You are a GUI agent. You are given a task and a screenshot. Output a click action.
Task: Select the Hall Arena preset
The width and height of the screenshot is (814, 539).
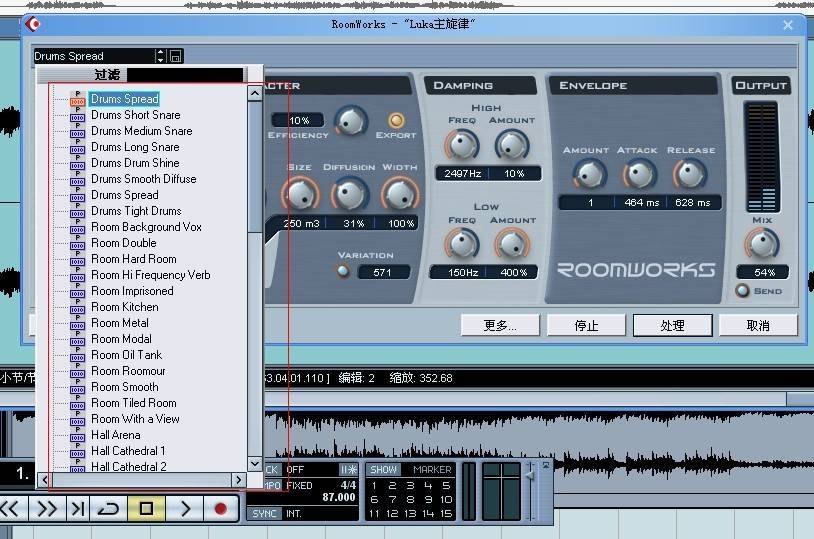(x=116, y=435)
